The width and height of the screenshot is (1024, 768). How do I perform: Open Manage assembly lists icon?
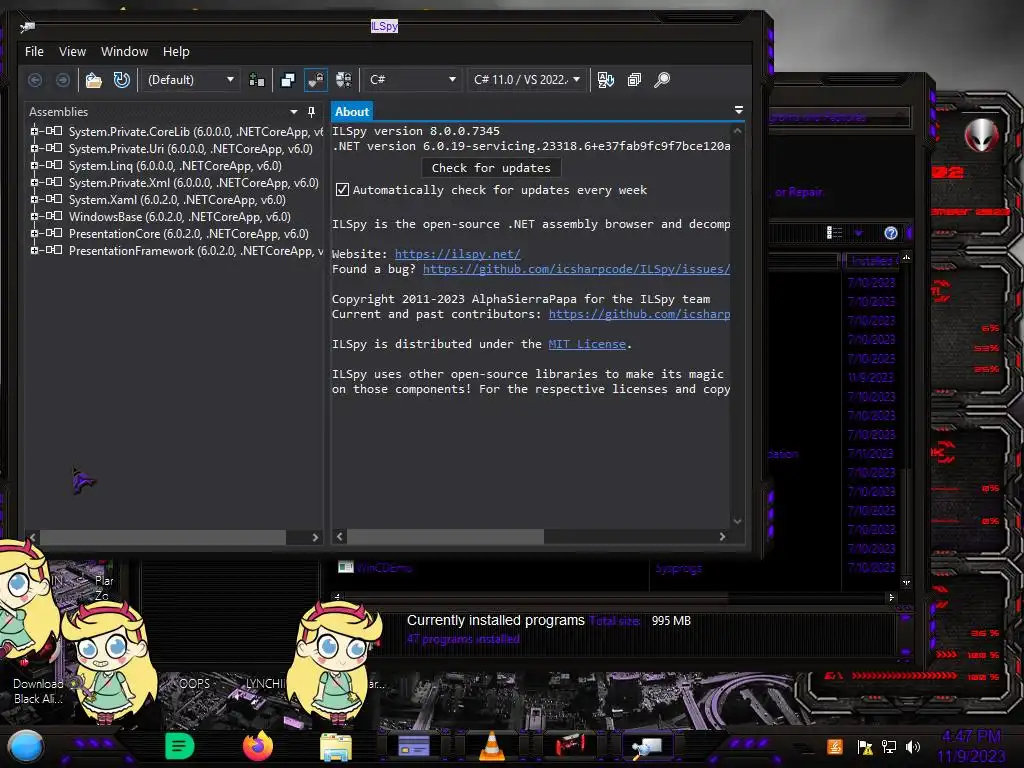click(x=257, y=80)
